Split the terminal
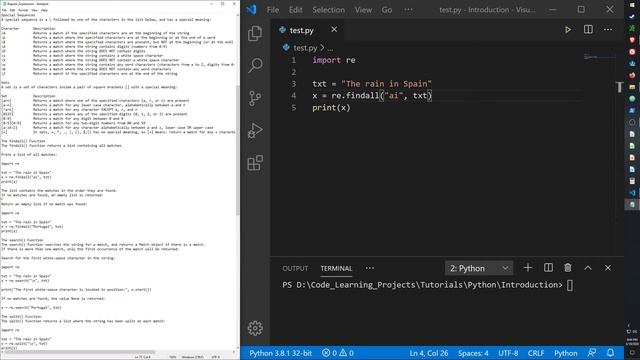640x360 pixels. click(548, 268)
